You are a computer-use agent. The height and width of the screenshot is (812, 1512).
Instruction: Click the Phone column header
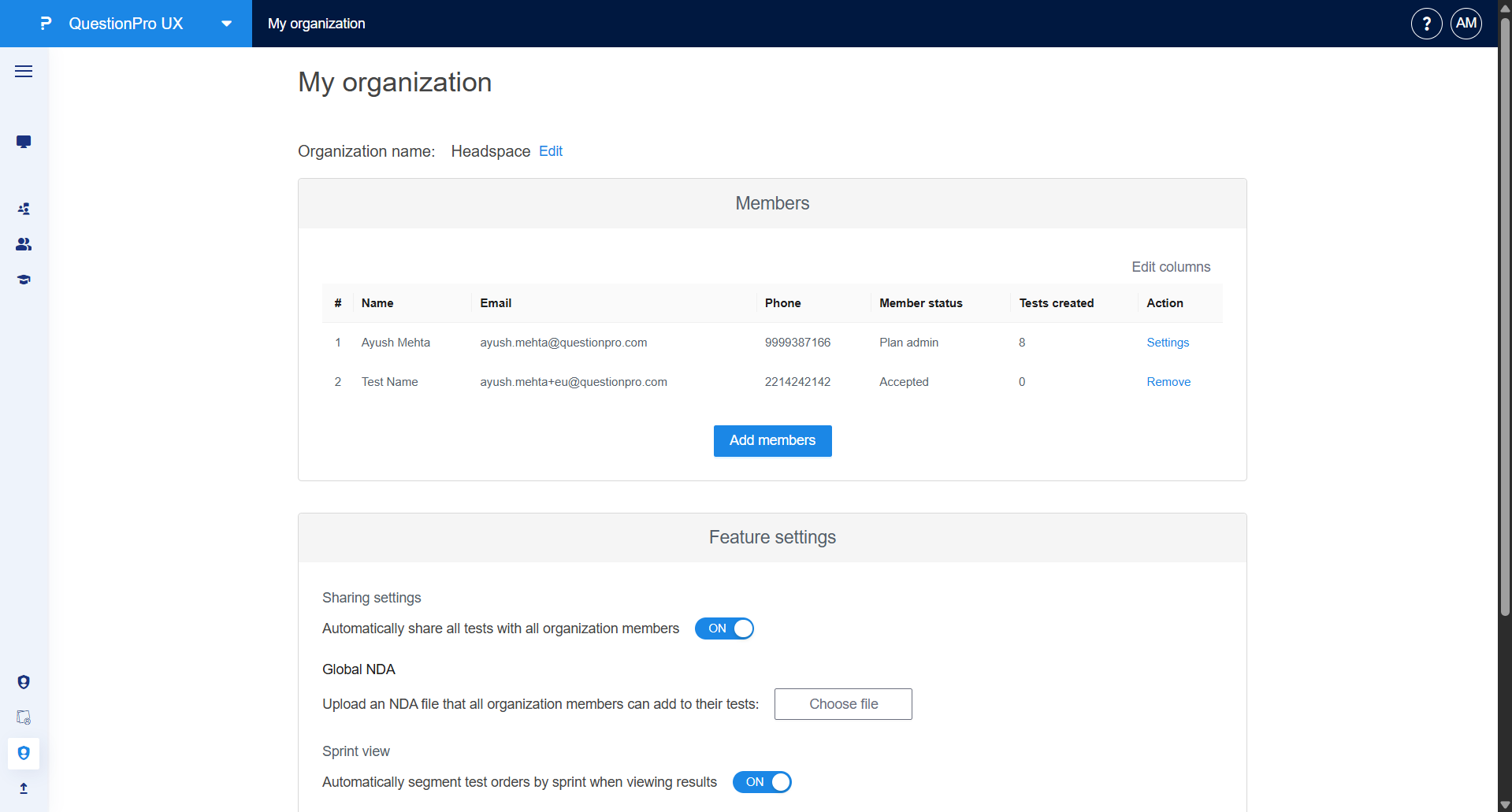pyautogui.click(x=782, y=303)
